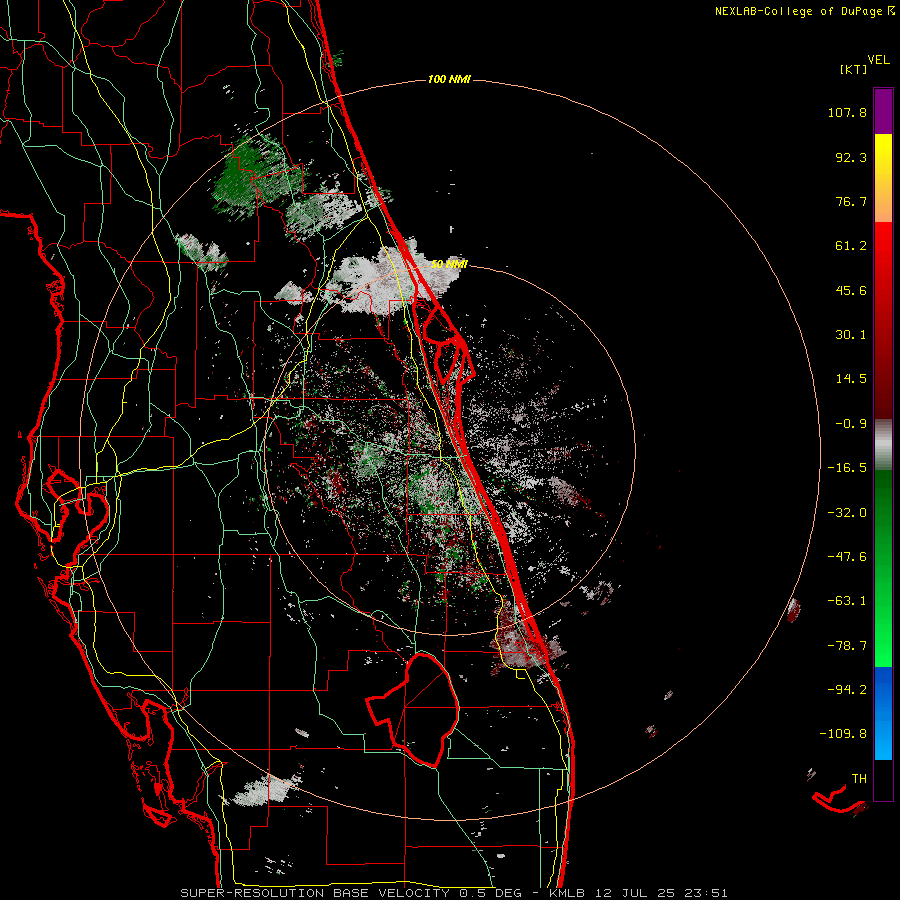Click the -47.6 velocity scale value
This screenshot has height=900, width=900.
(x=847, y=557)
